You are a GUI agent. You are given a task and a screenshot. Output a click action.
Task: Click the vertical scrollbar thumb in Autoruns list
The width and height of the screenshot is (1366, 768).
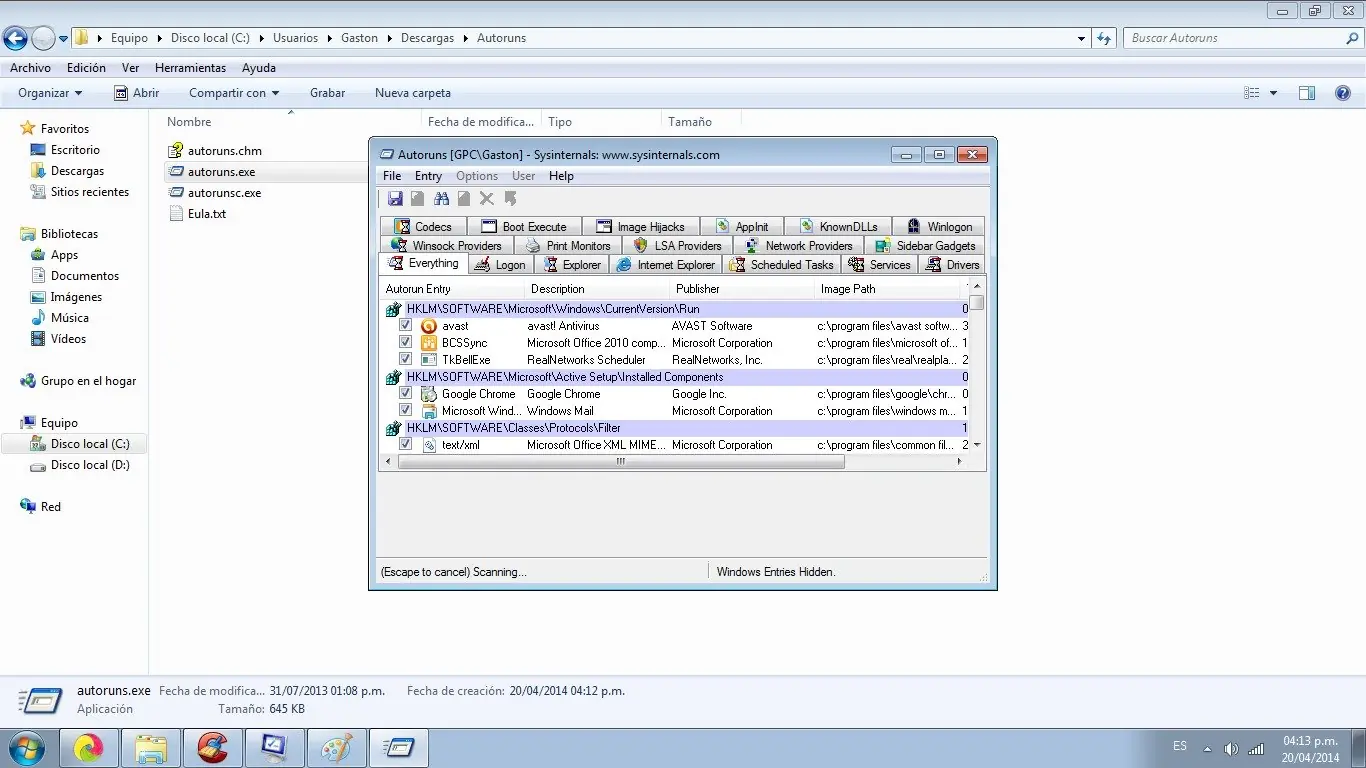click(977, 302)
